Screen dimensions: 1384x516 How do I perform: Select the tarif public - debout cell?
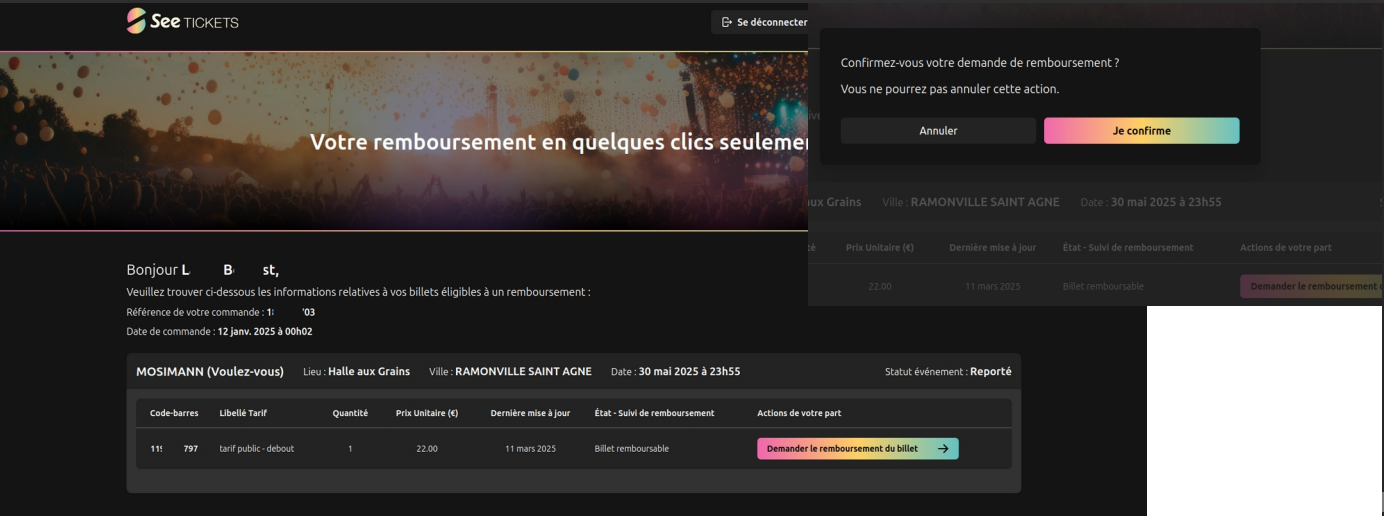(257, 449)
